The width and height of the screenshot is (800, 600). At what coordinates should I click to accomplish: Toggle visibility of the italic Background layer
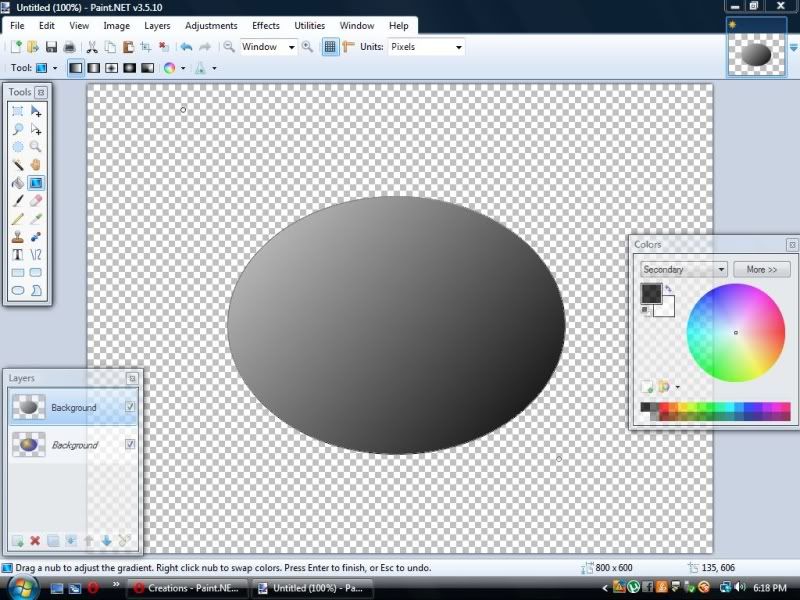(x=130, y=444)
